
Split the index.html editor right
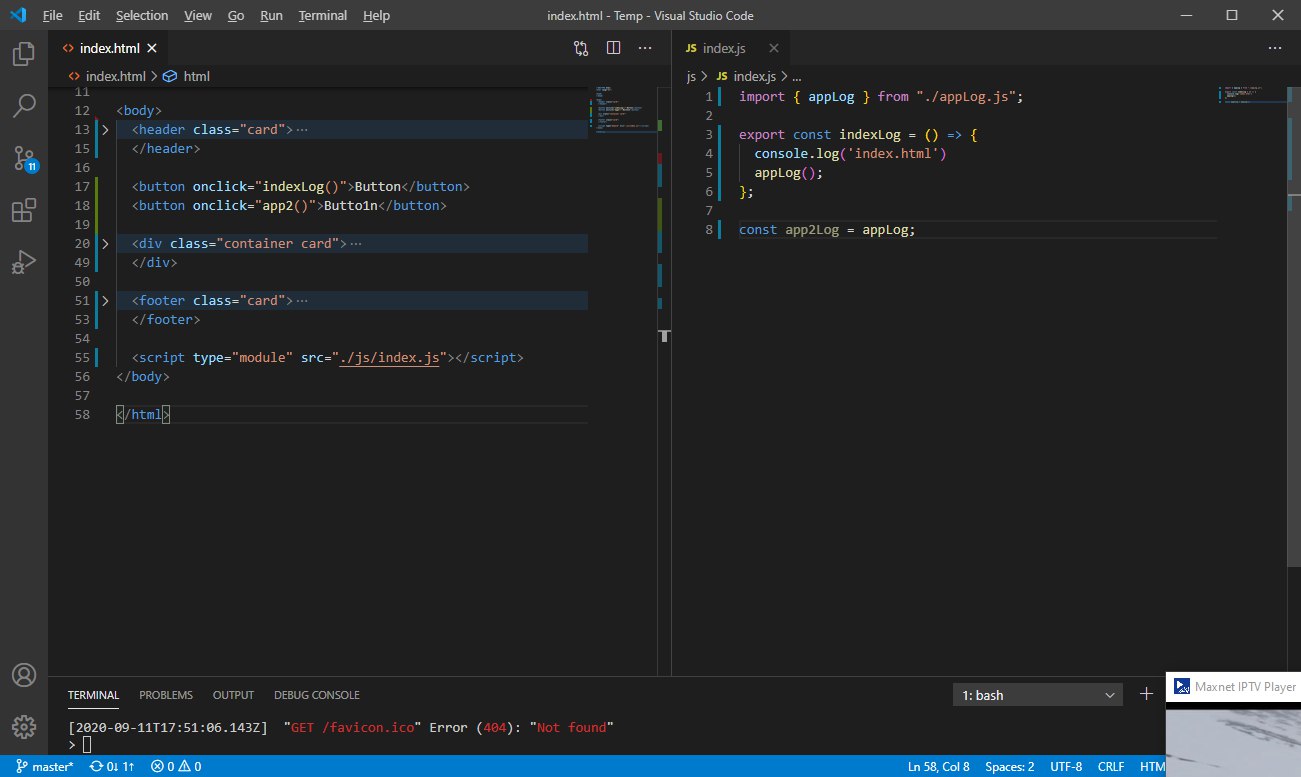tap(614, 47)
